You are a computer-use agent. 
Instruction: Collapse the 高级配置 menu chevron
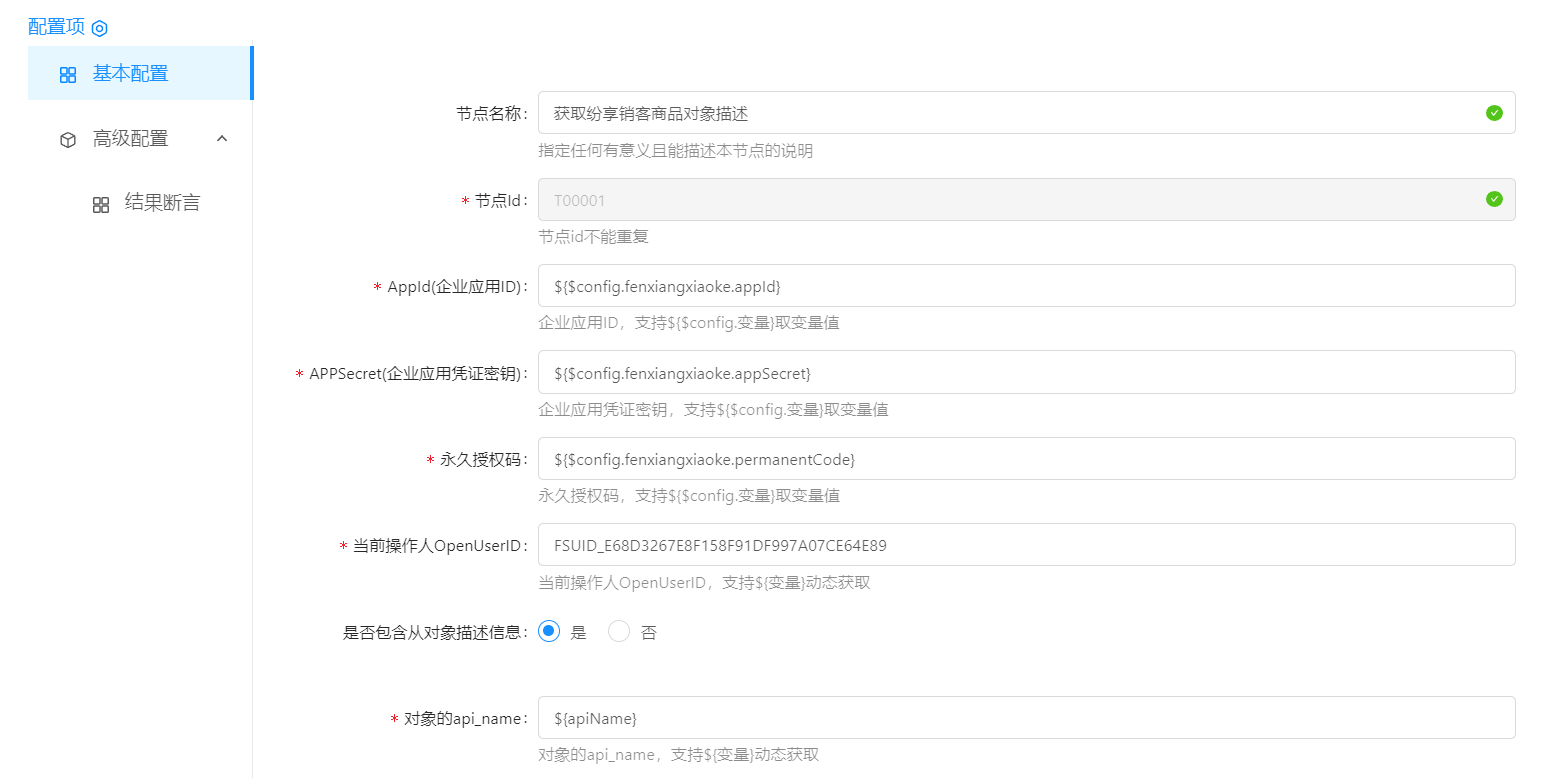(x=222, y=139)
